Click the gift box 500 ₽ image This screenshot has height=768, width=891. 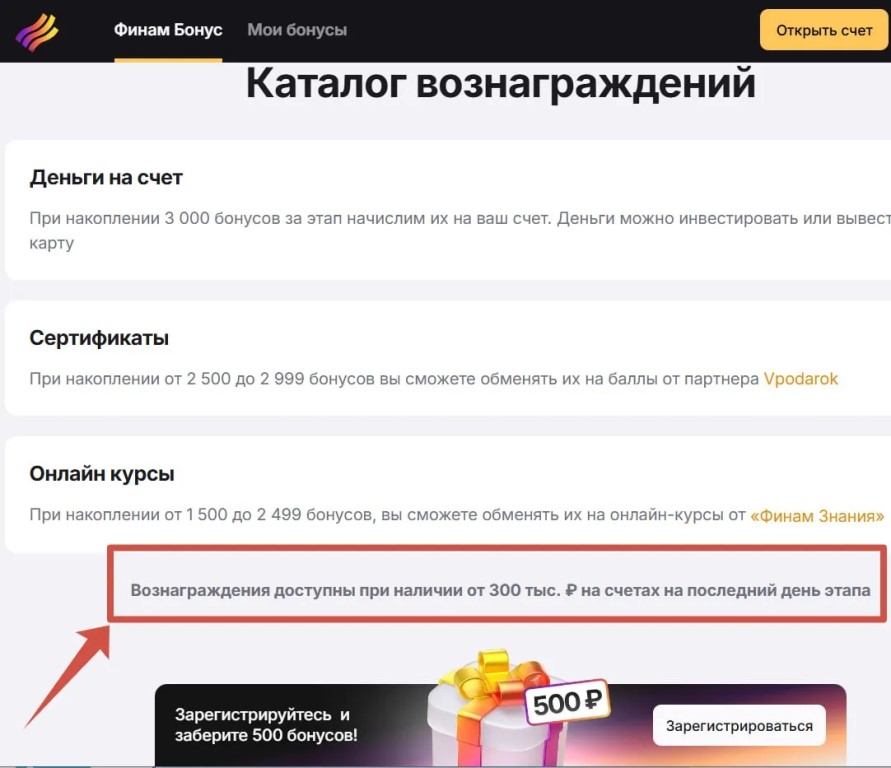tap(517, 707)
